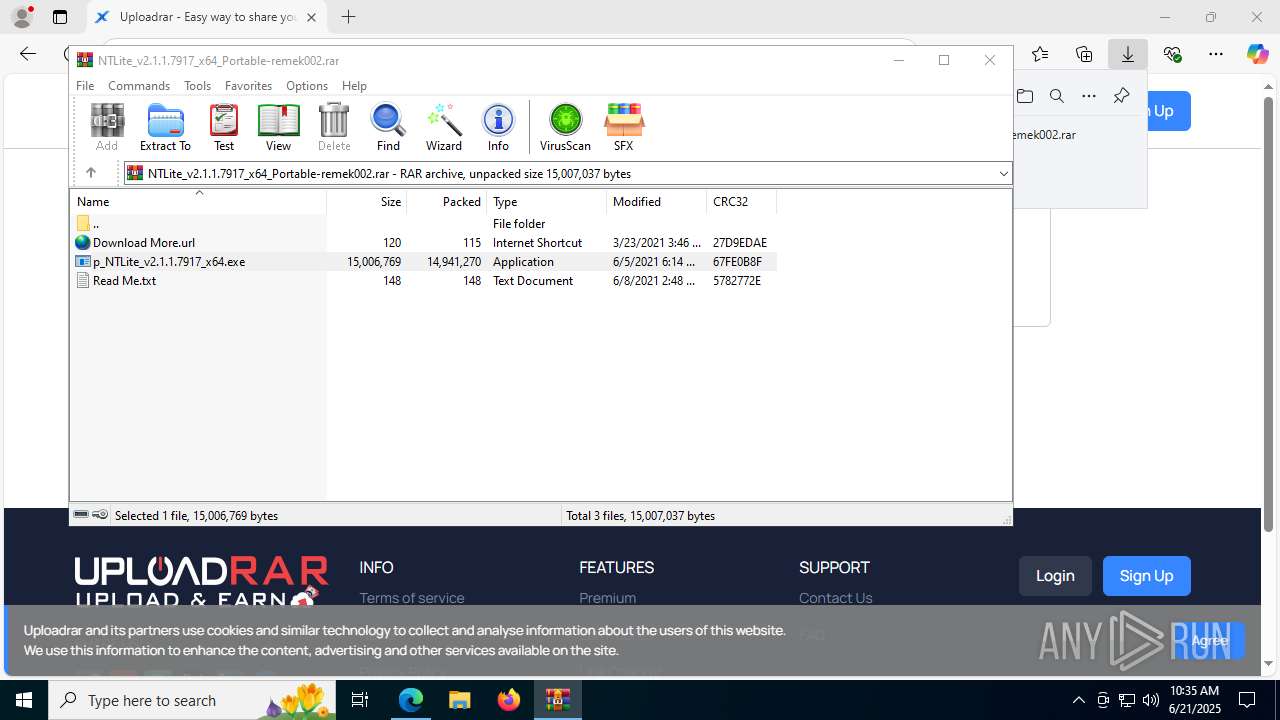Expand the archive path dropdown
This screenshot has width=1280, height=720.
(1003, 173)
